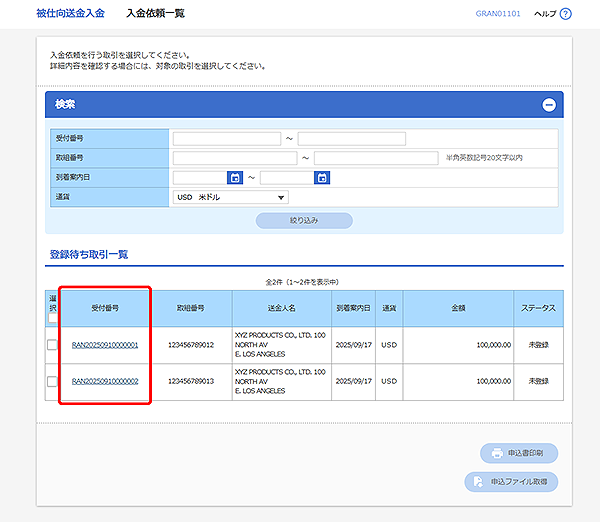Click the file icon on 申込ファイル取得
600x522 pixels.
[x=478, y=481]
